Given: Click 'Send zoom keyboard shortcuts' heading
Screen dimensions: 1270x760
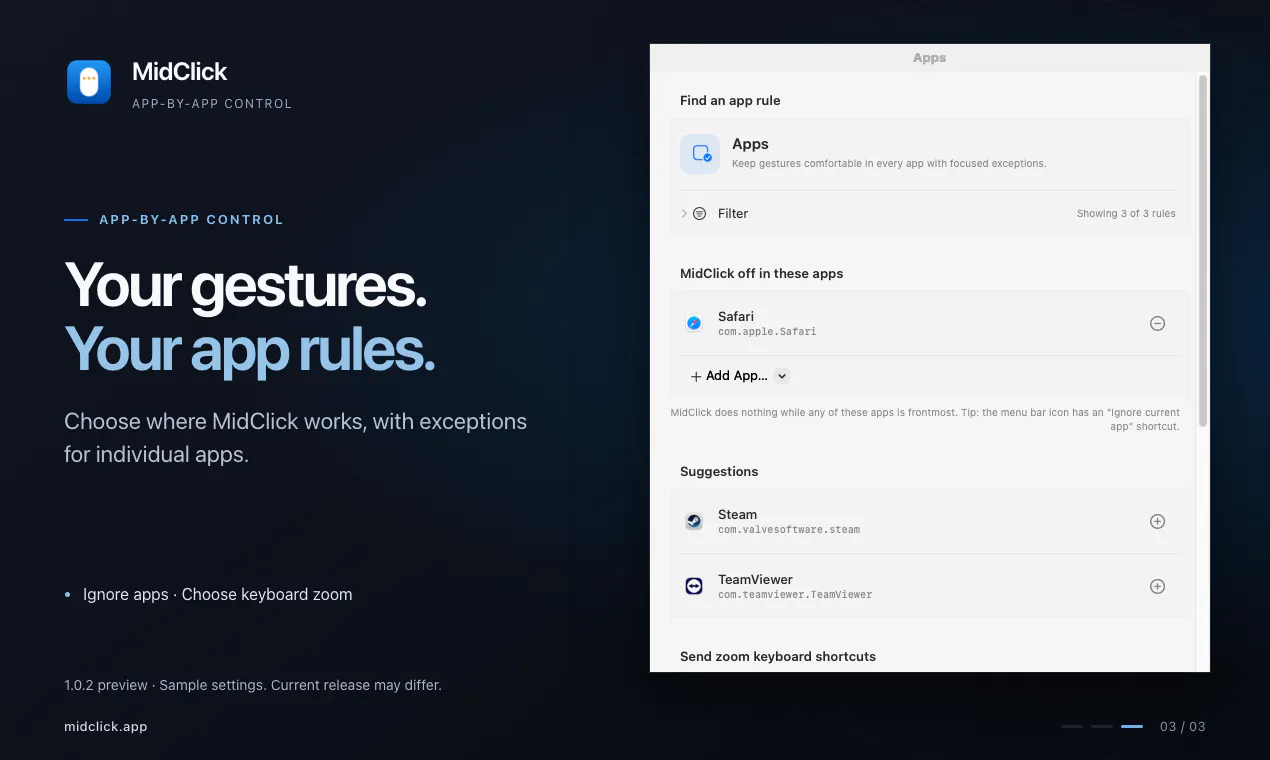Looking at the screenshot, I should [778, 656].
